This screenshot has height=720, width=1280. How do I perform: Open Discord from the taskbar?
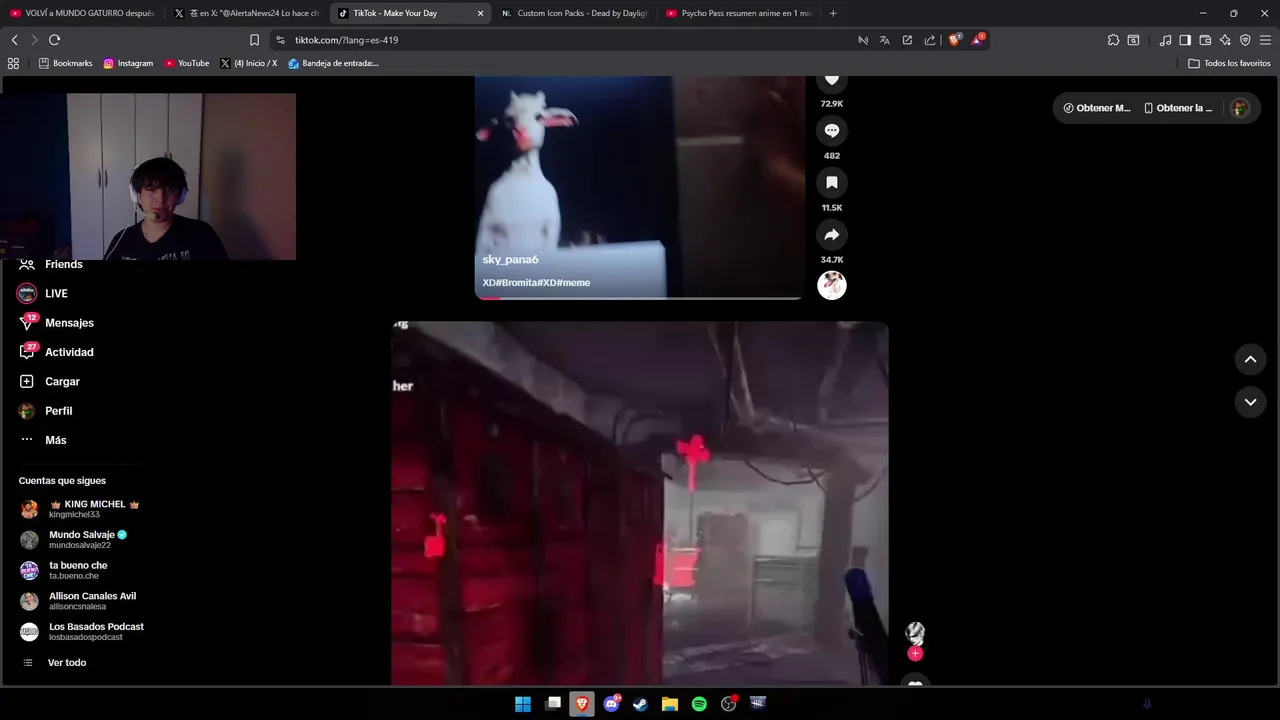[611, 704]
